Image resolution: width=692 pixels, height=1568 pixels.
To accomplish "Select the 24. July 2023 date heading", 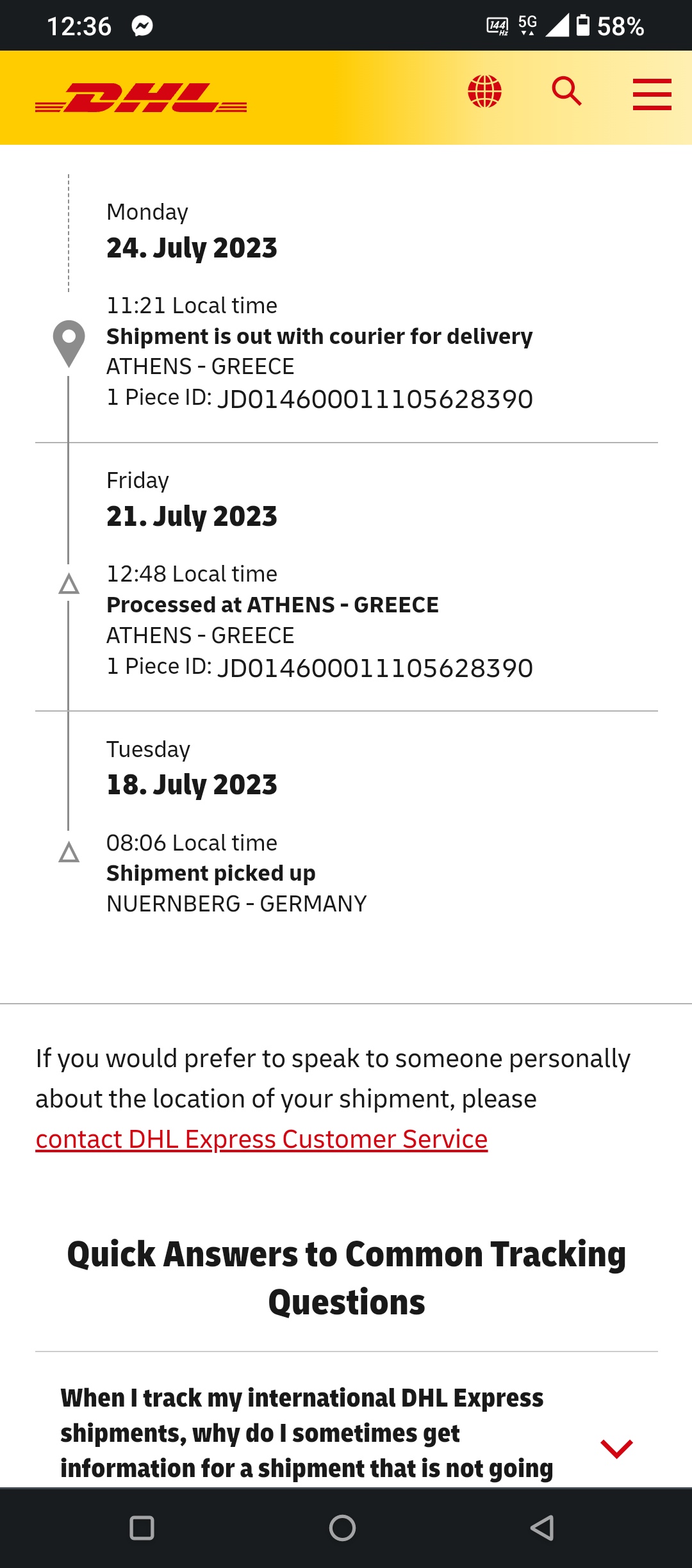I will (192, 248).
